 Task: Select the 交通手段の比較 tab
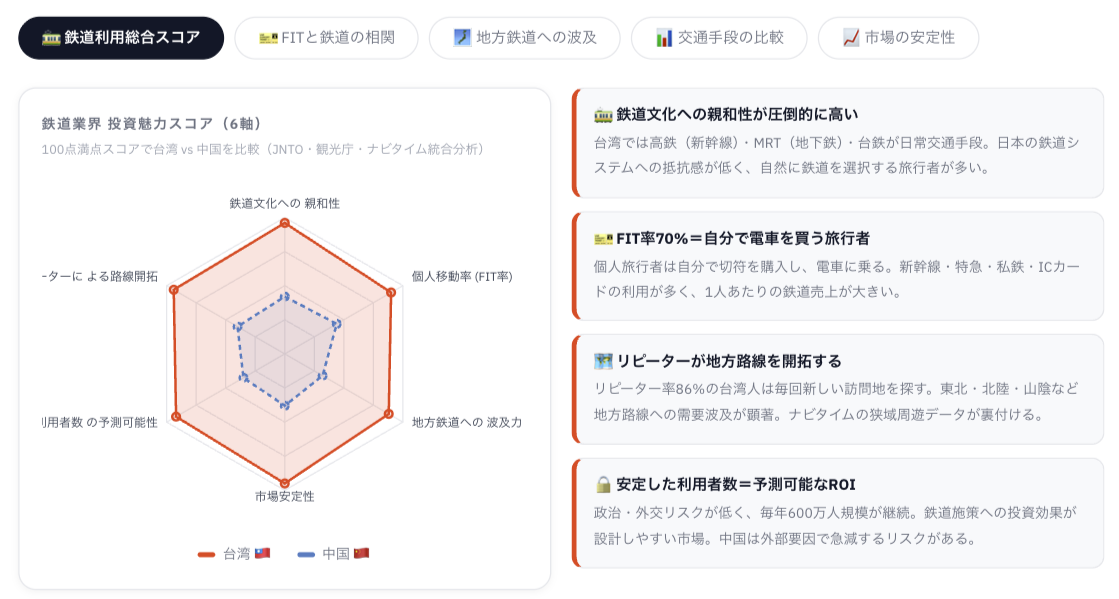pos(717,38)
